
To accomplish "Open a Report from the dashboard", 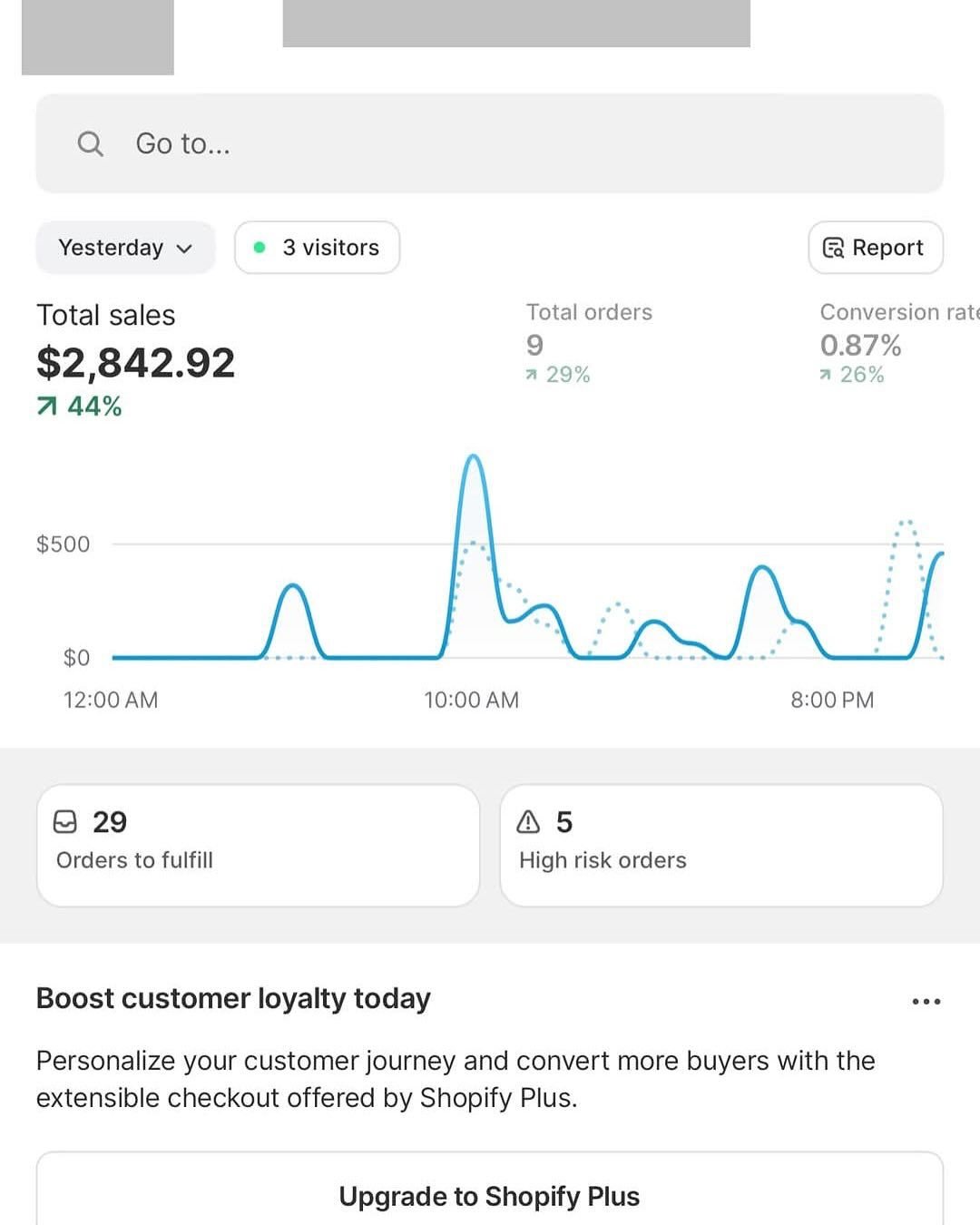I will pyautogui.click(x=874, y=247).
